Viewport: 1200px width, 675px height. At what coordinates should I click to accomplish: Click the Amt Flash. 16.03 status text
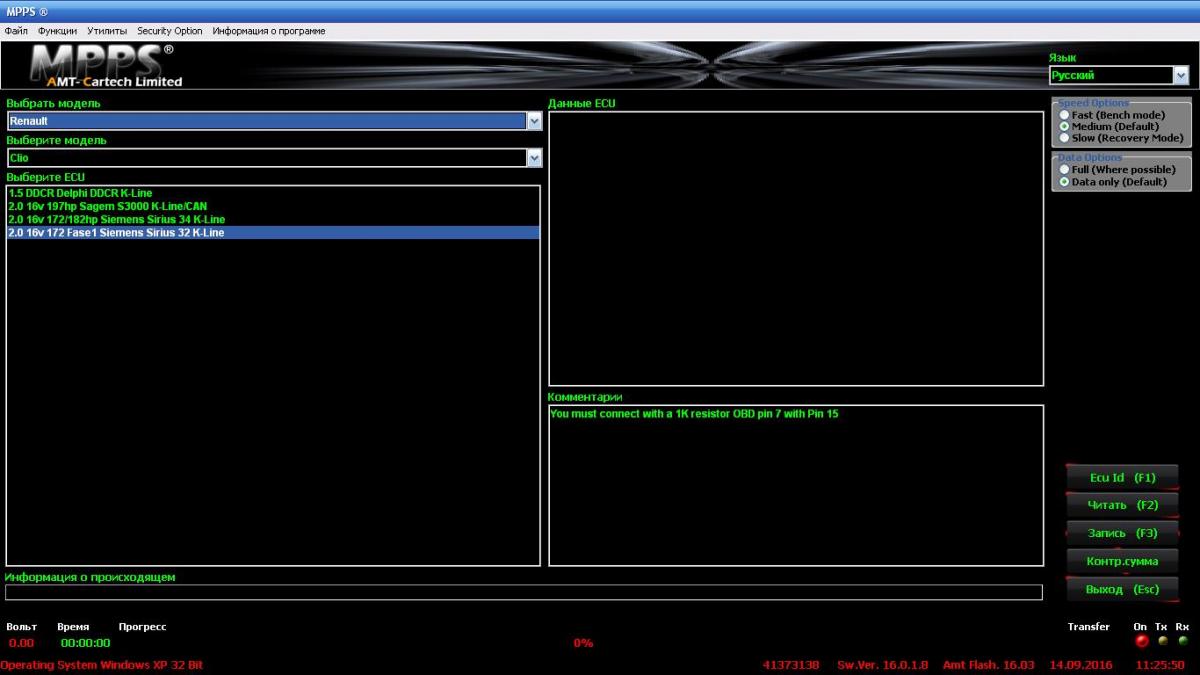click(x=988, y=664)
